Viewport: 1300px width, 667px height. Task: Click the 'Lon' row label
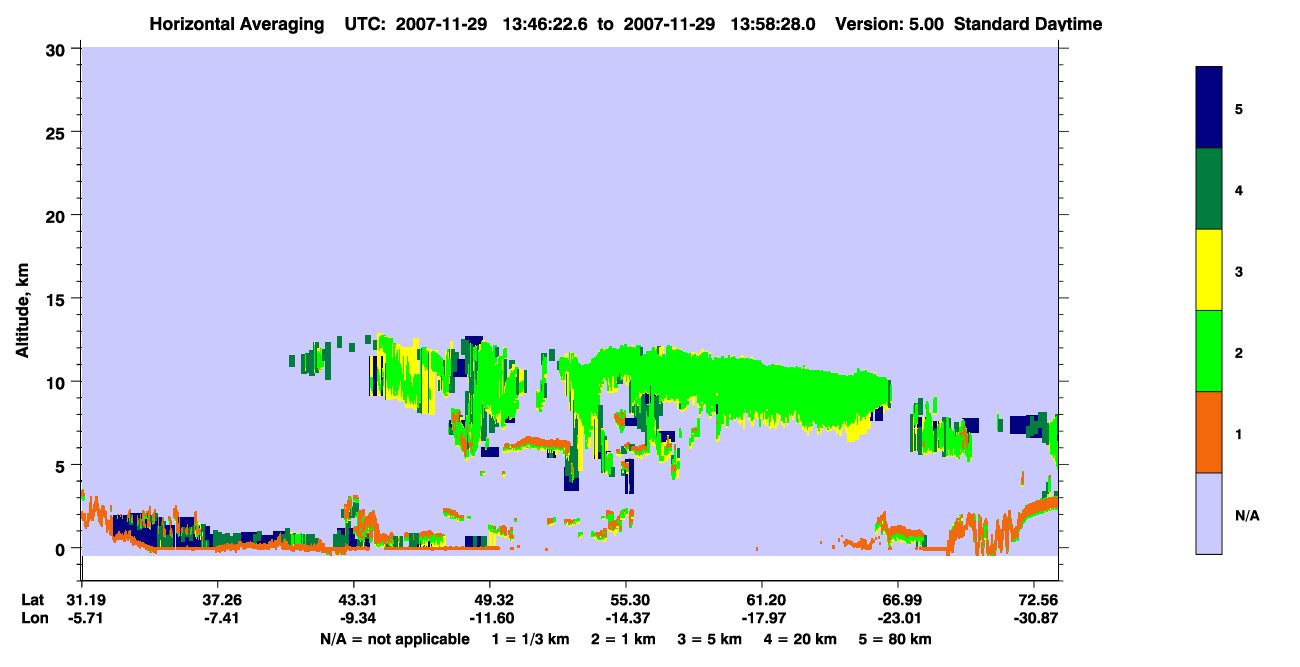(x=35, y=619)
